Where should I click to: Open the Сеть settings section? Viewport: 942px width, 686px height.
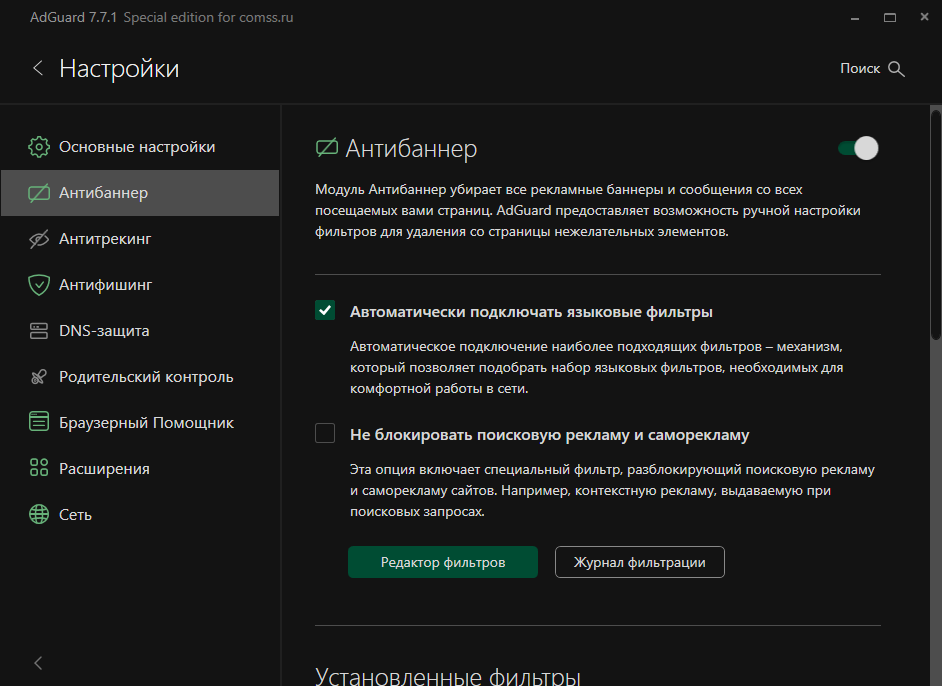tap(140, 515)
